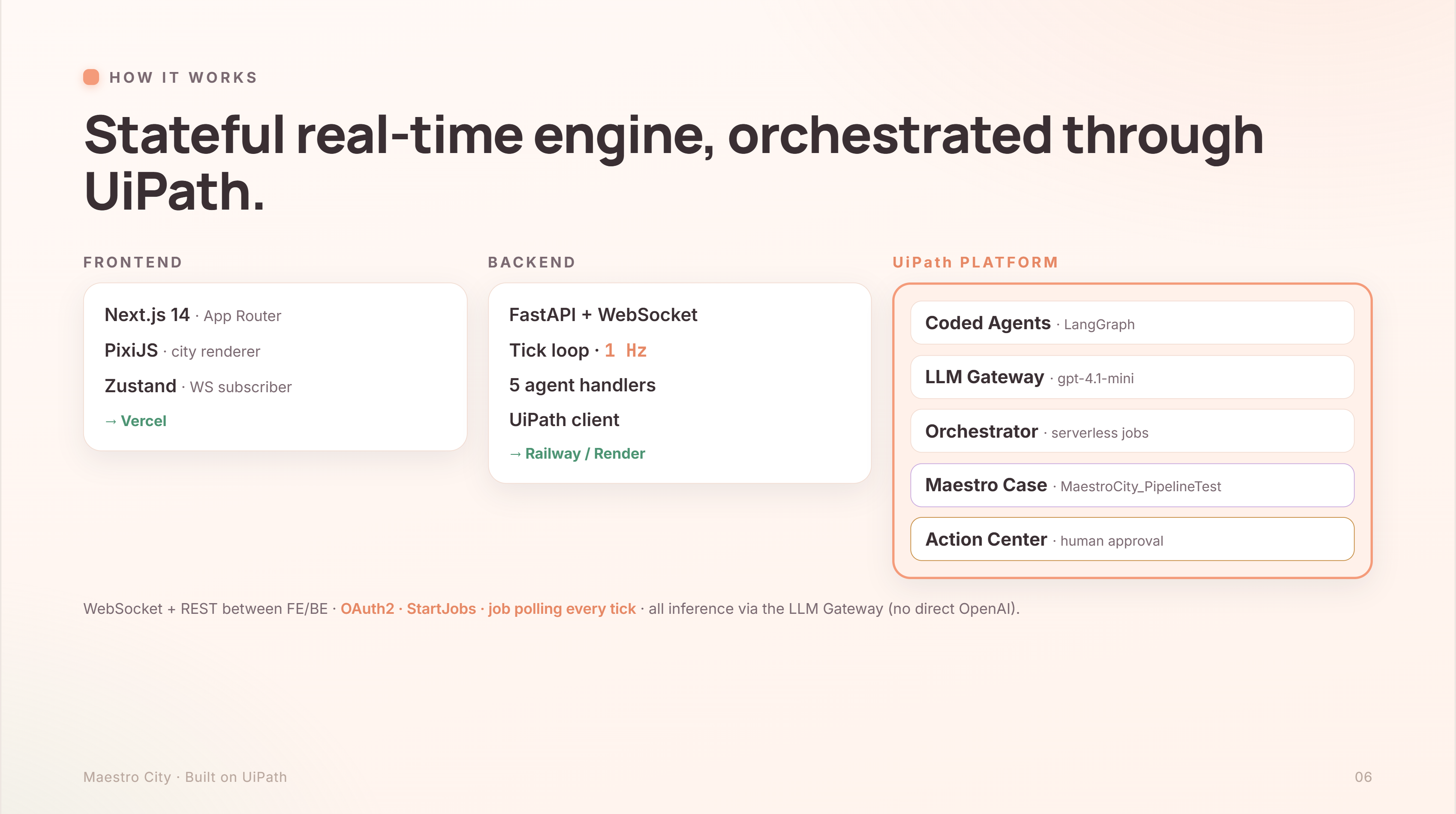Click the orange 1 Hz tick rate
The image size is (1456, 814).
coord(626,351)
